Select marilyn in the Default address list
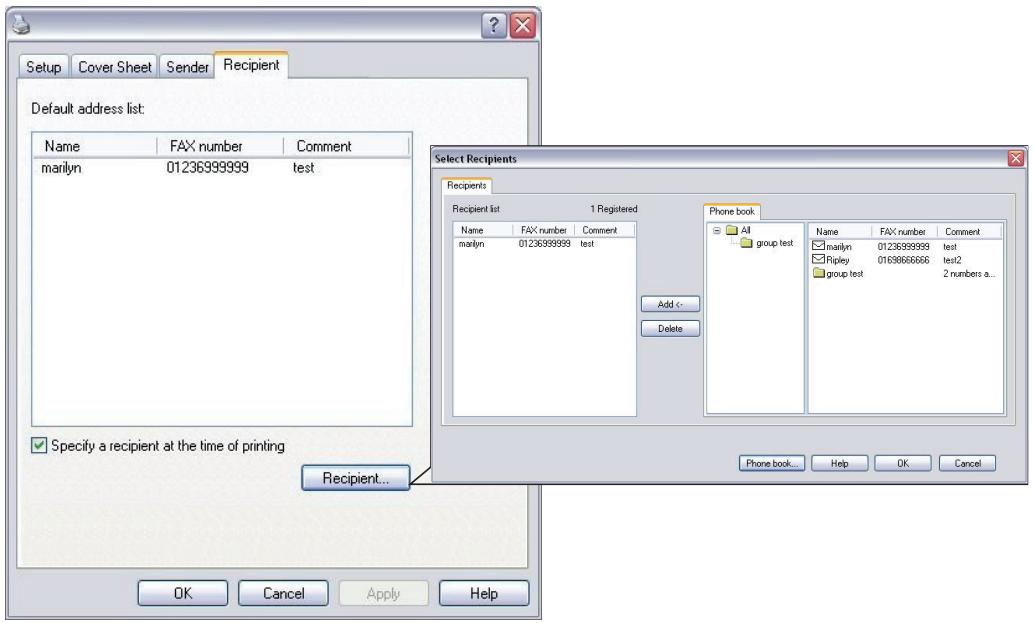1034x623 pixels. pyautogui.click(x=61, y=167)
